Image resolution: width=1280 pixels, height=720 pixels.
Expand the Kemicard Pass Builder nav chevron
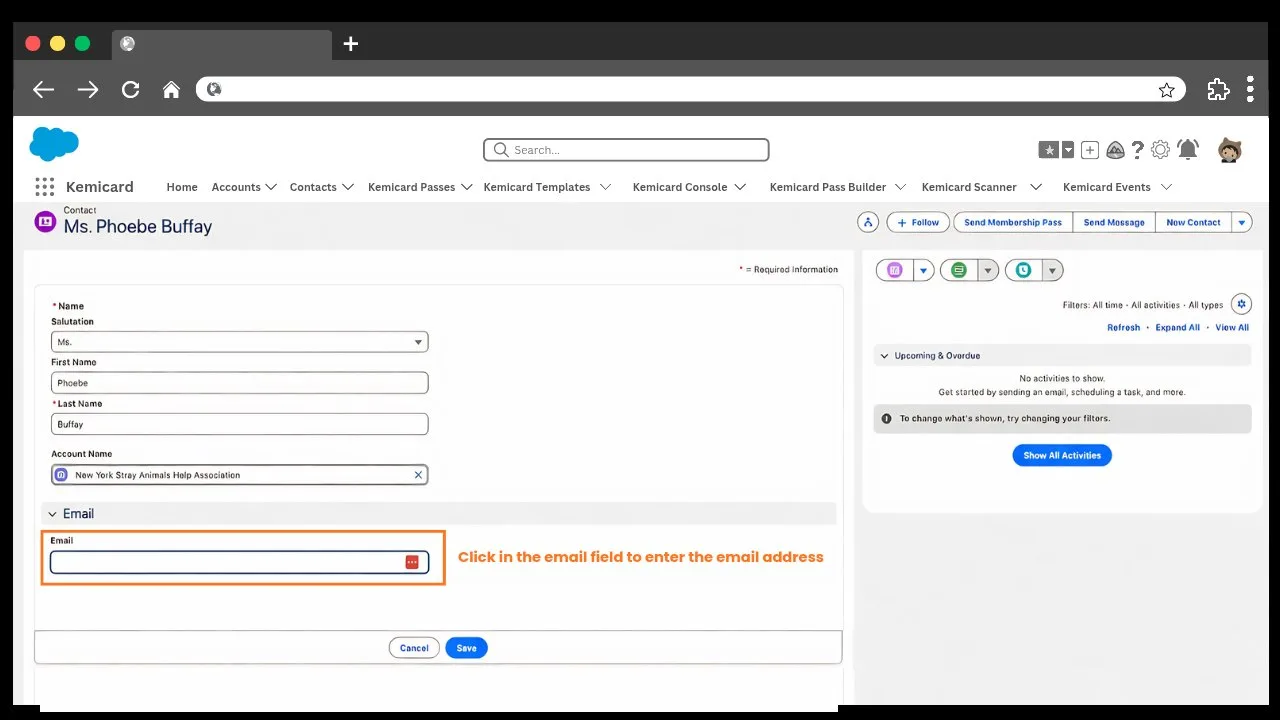tap(900, 187)
